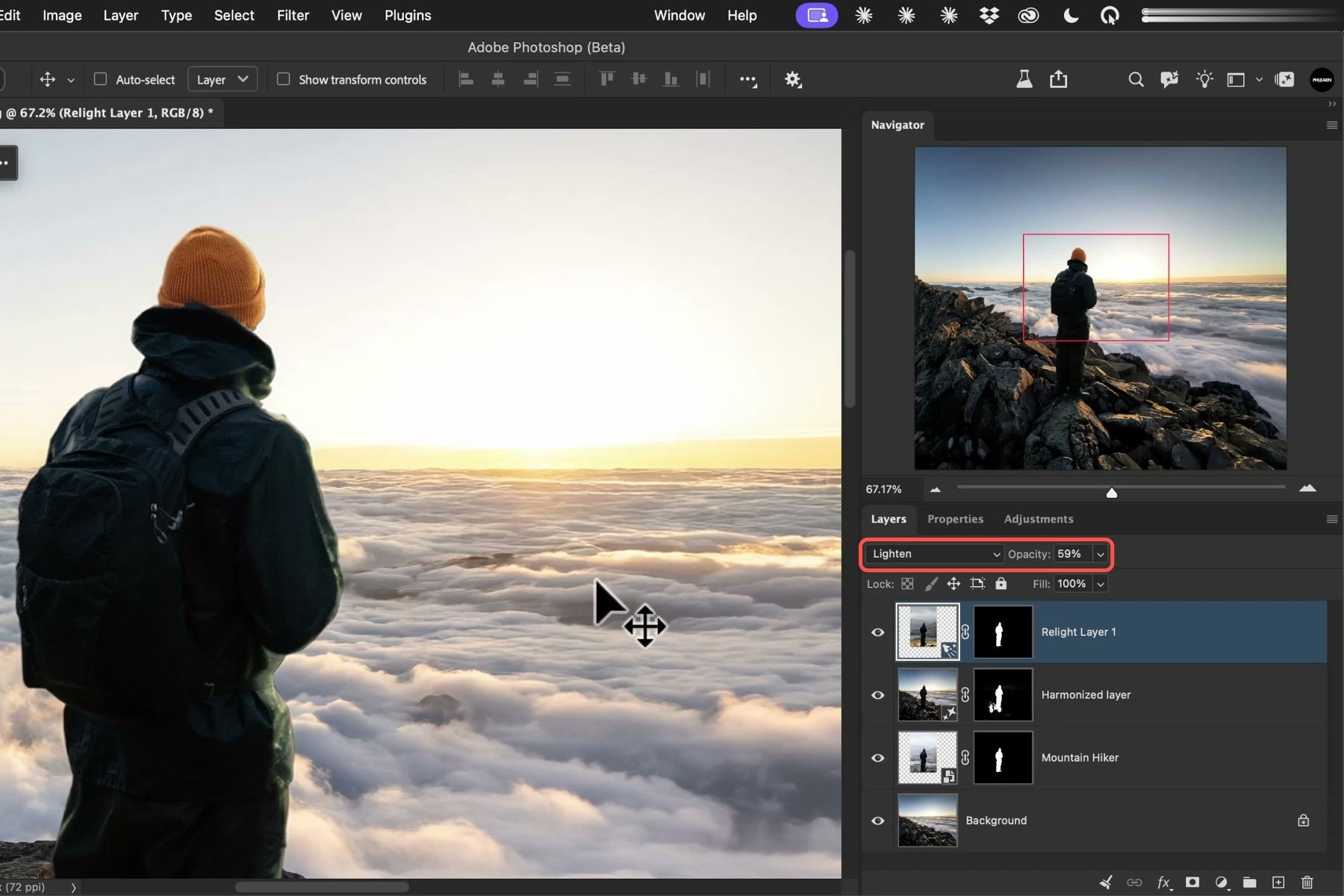Image resolution: width=1344 pixels, height=896 pixels.
Task: Open the Auto-select Layer dropdown
Action: (223, 79)
